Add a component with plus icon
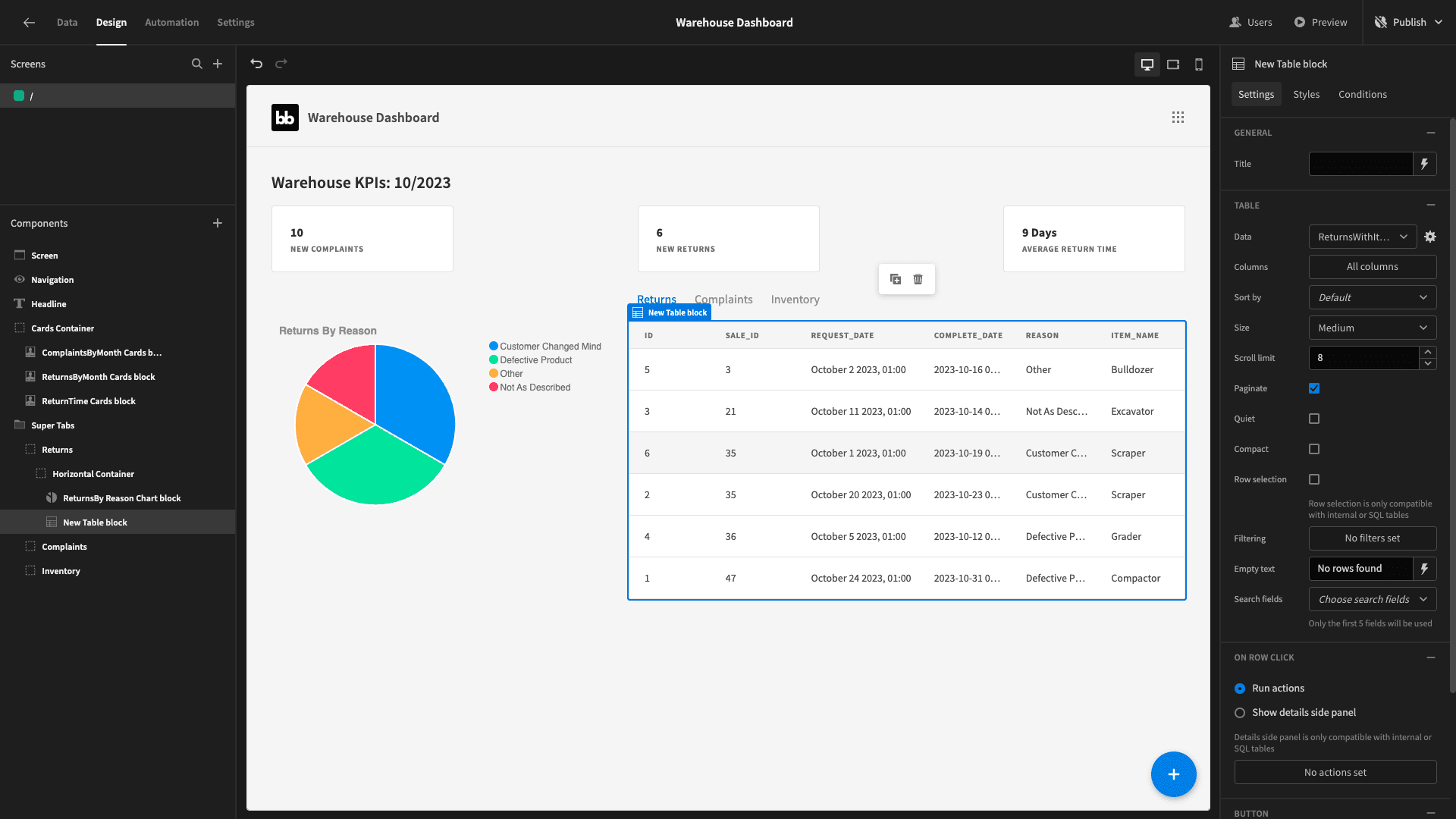This screenshot has width=1456, height=819. coord(218,223)
